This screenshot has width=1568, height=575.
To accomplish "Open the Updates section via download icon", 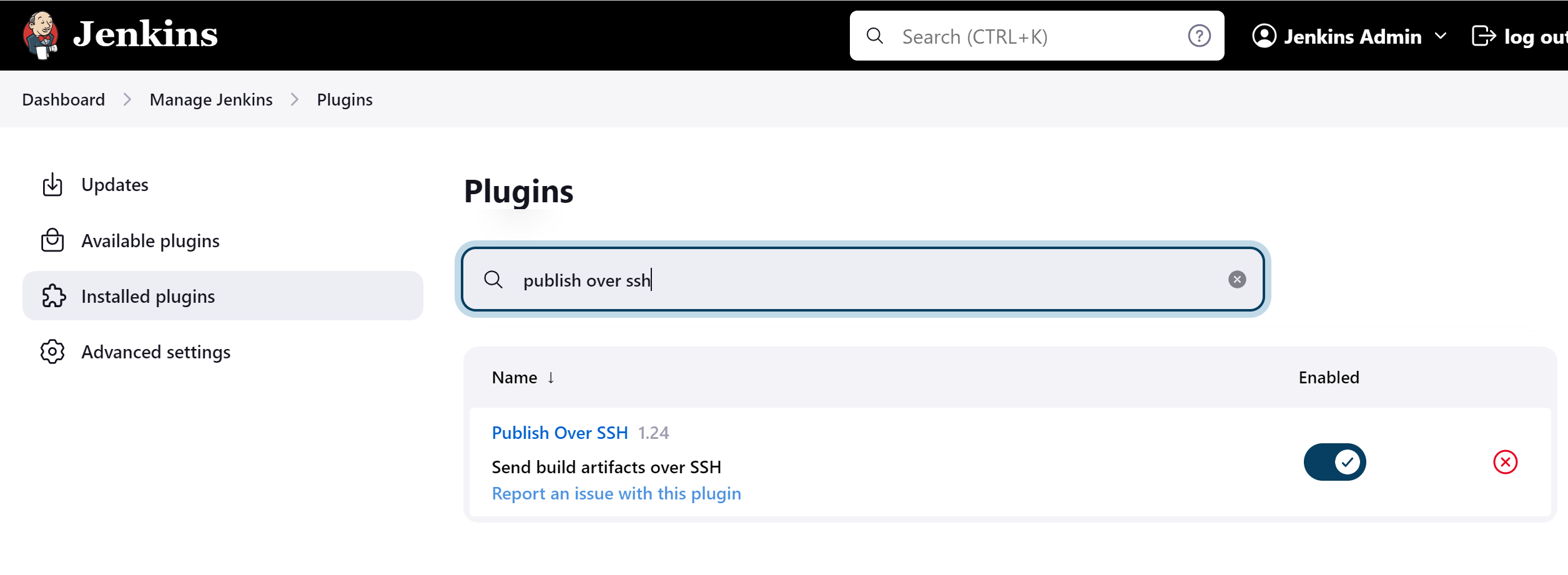I will click(53, 184).
